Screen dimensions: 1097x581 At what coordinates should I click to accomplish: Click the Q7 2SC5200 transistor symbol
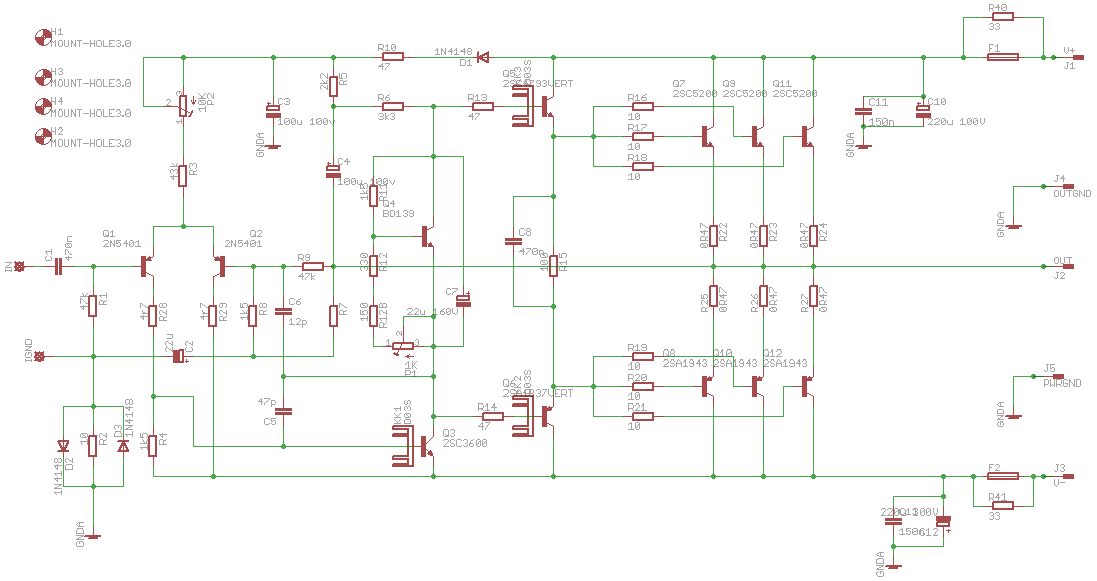pos(708,136)
